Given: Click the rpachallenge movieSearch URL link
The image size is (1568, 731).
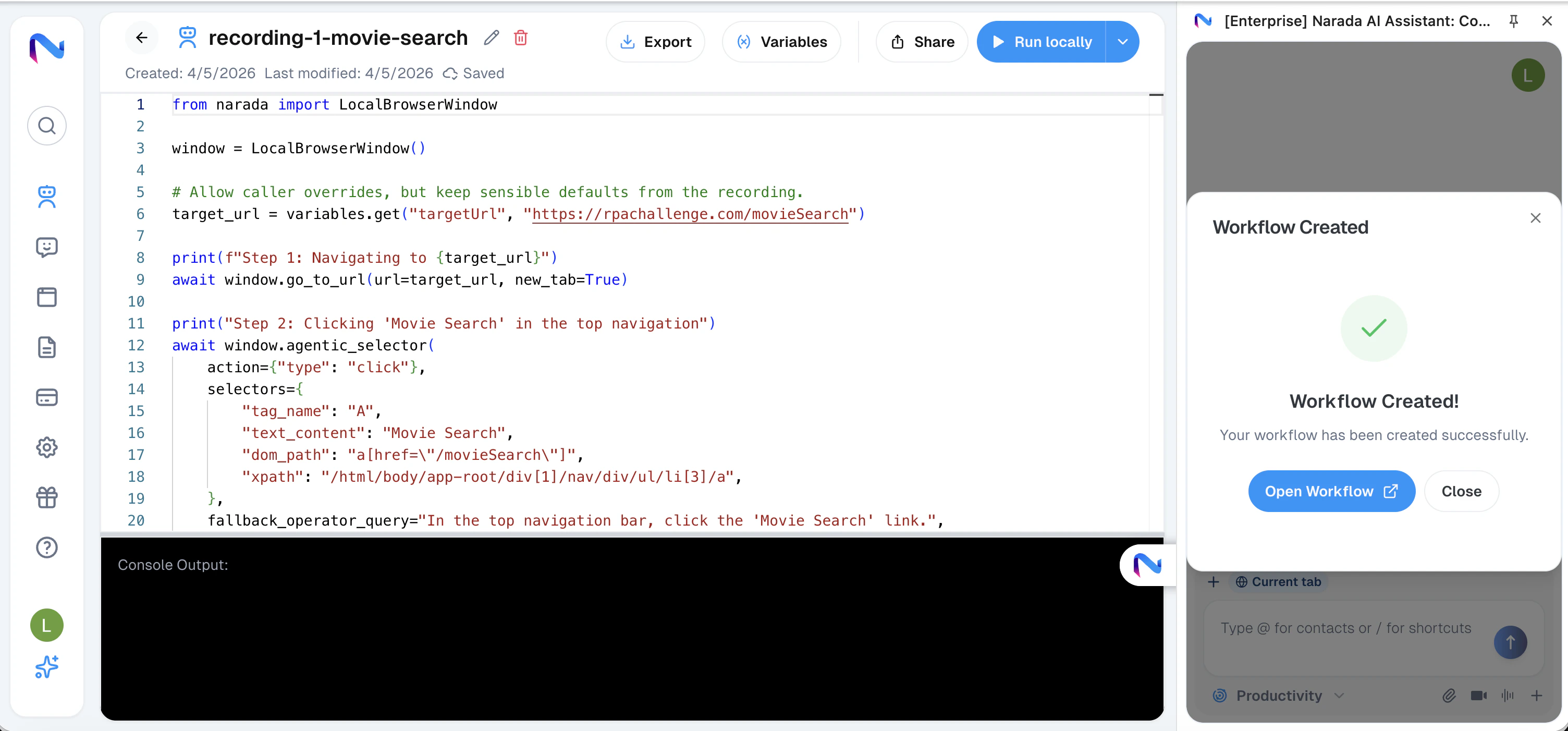Looking at the screenshot, I should (690, 214).
